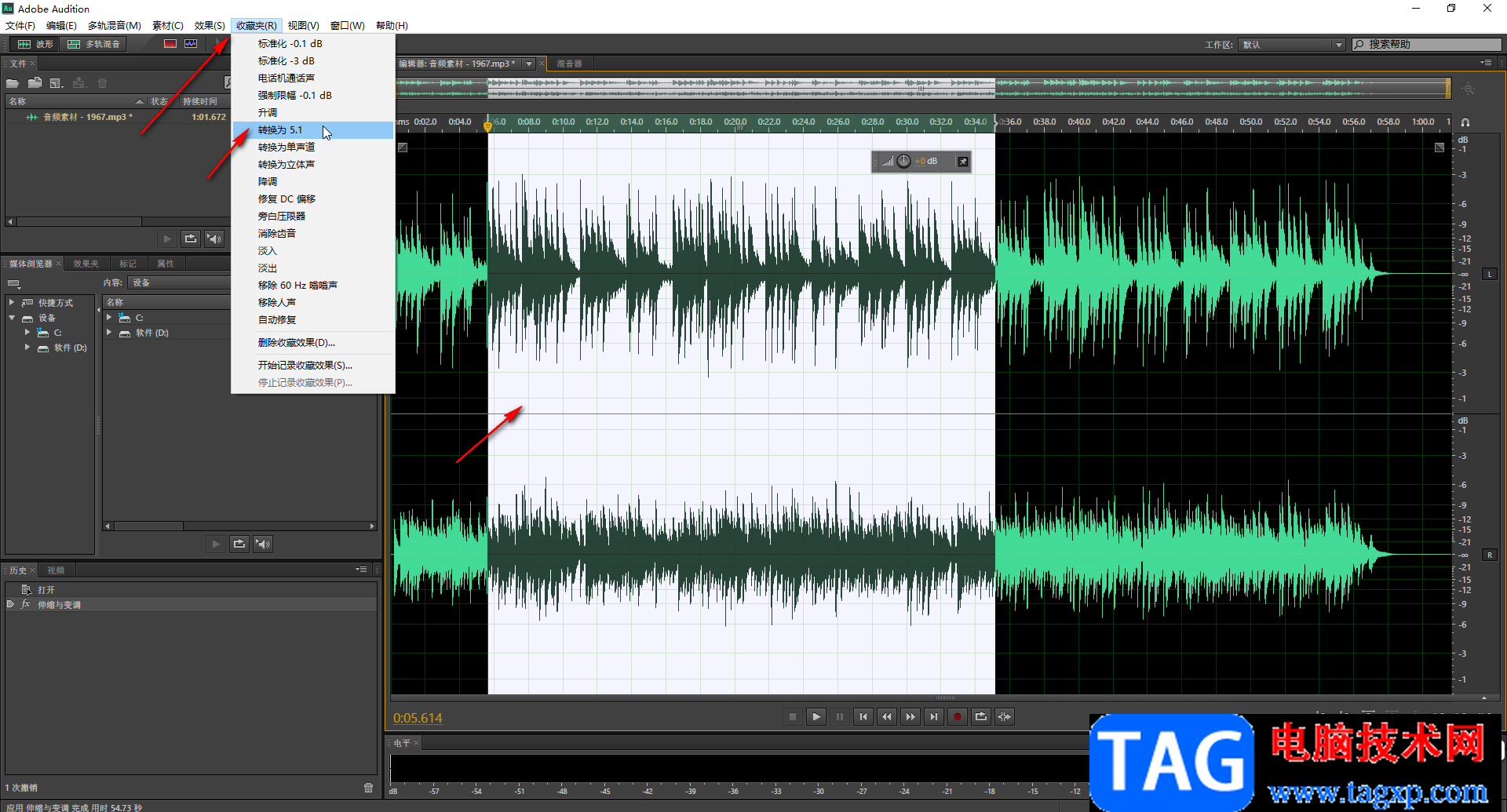Click the history panel trash icon
Screen dimensions: 1507x812
[368, 787]
